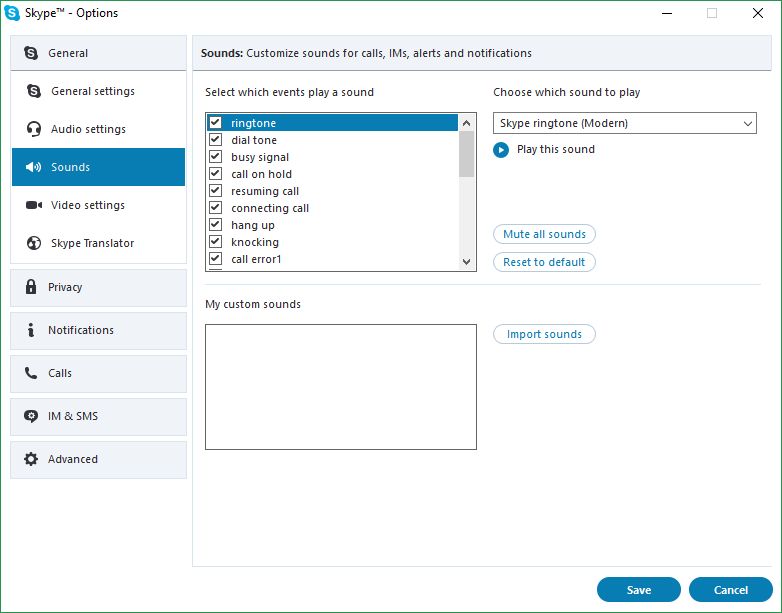The height and width of the screenshot is (613, 782).
Task: Click the speaker icon next to Sounds
Action: coord(33,167)
